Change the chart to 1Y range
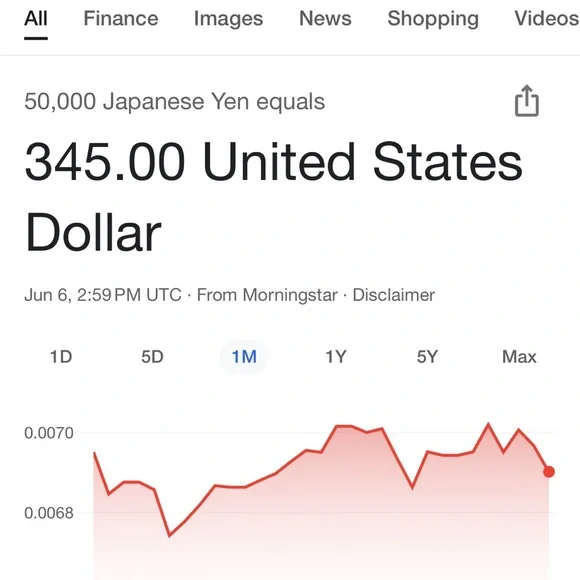This screenshot has height=580, width=580. [335, 357]
